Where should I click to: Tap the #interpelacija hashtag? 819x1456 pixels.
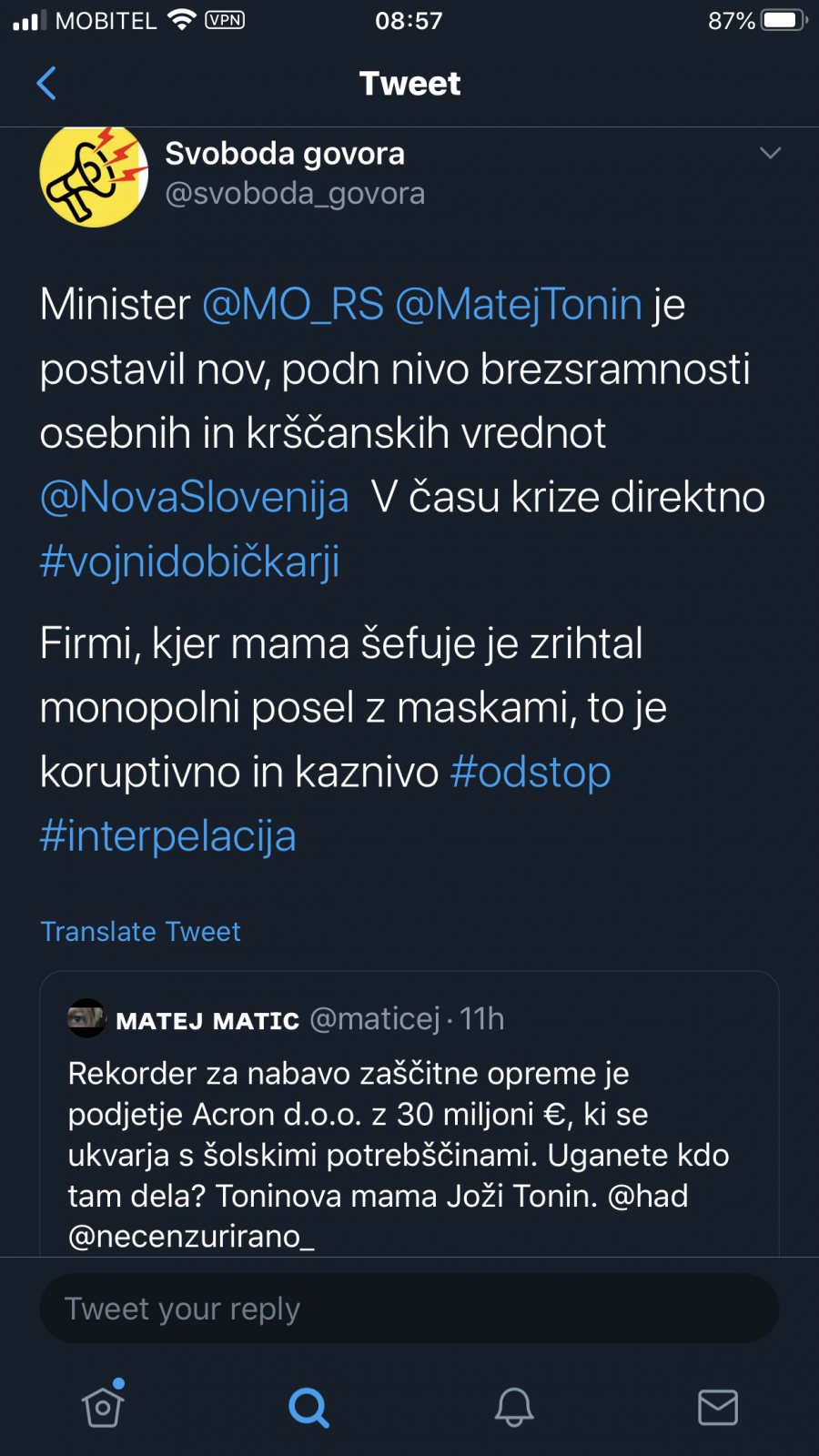pos(168,836)
